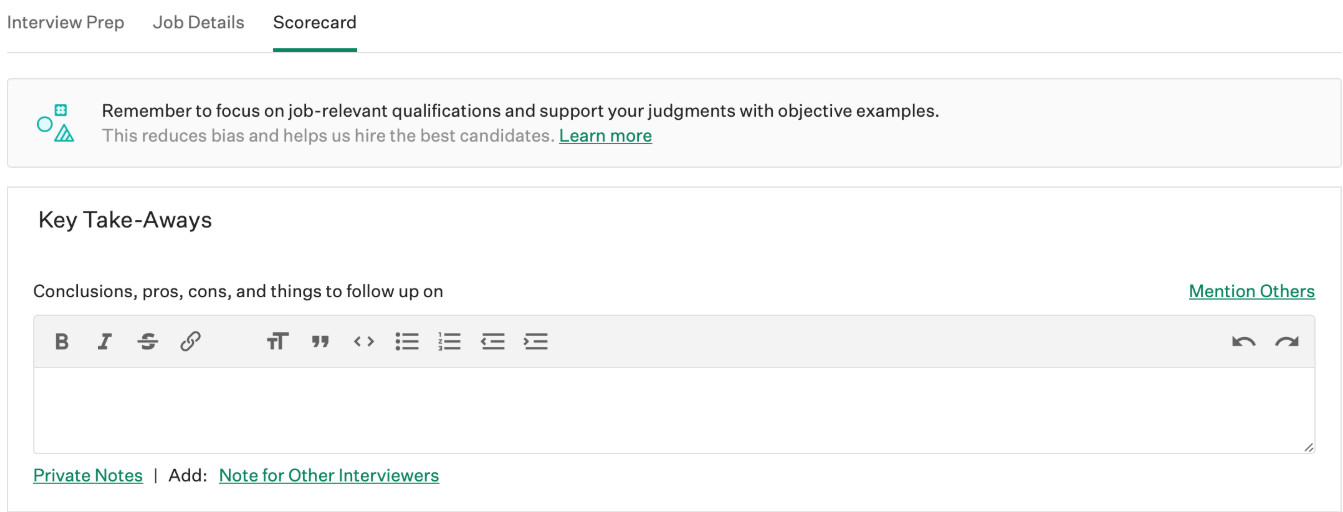Undo the last edit
This screenshot has width=1343, height=512.
point(1243,342)
